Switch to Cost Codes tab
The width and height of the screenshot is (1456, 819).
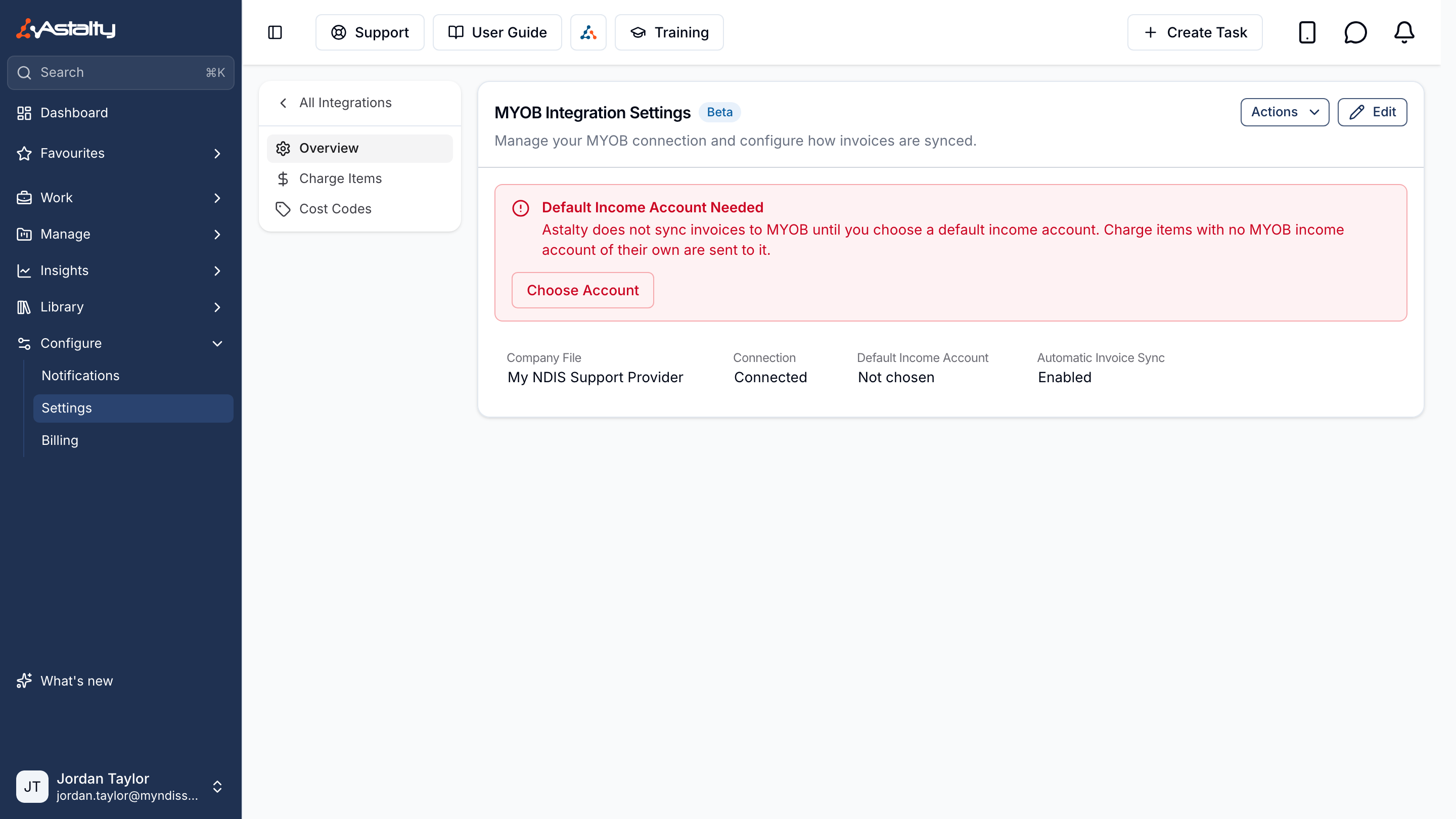click(359, 209)
